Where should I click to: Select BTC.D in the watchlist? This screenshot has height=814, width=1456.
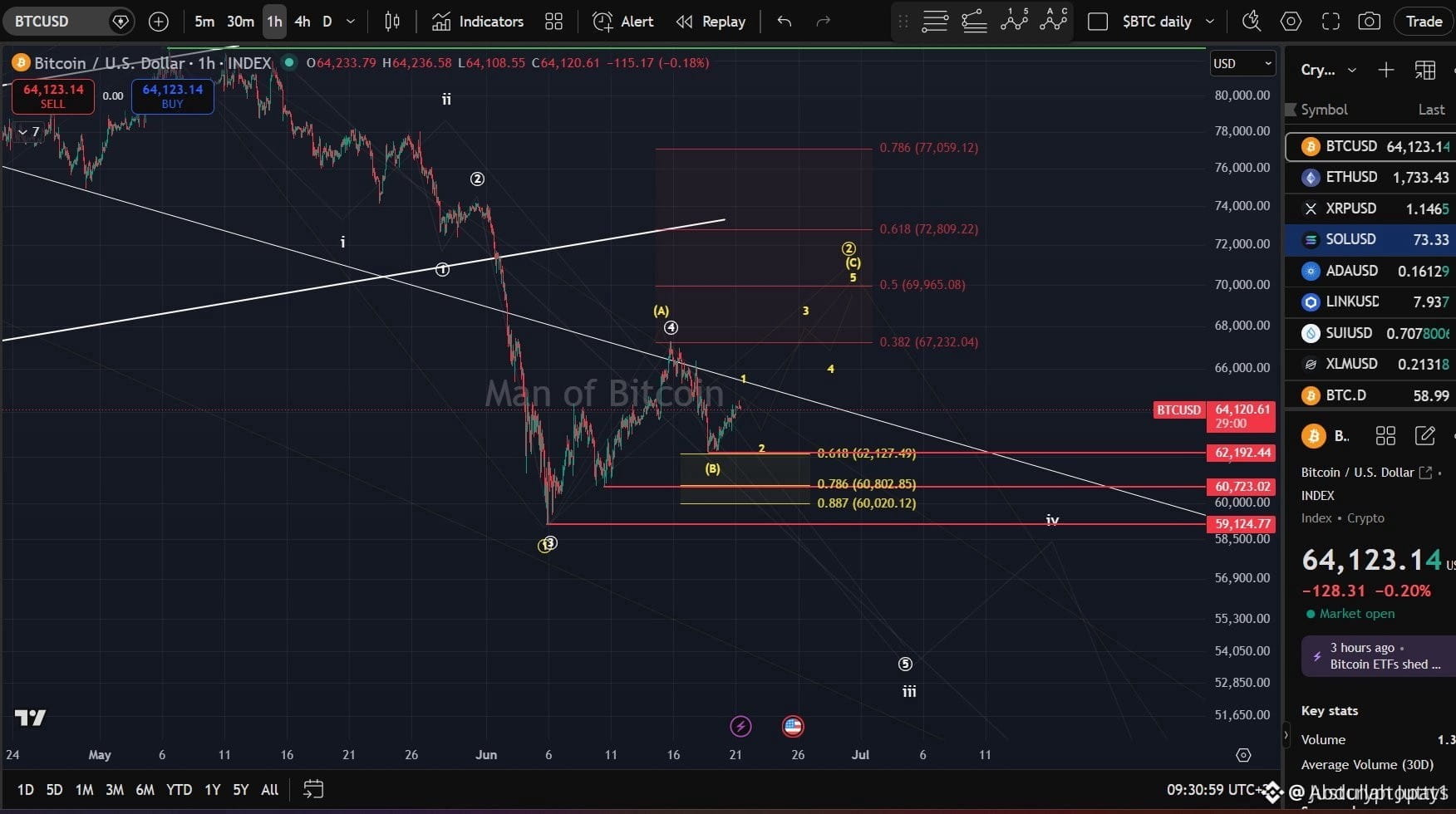1370,395
